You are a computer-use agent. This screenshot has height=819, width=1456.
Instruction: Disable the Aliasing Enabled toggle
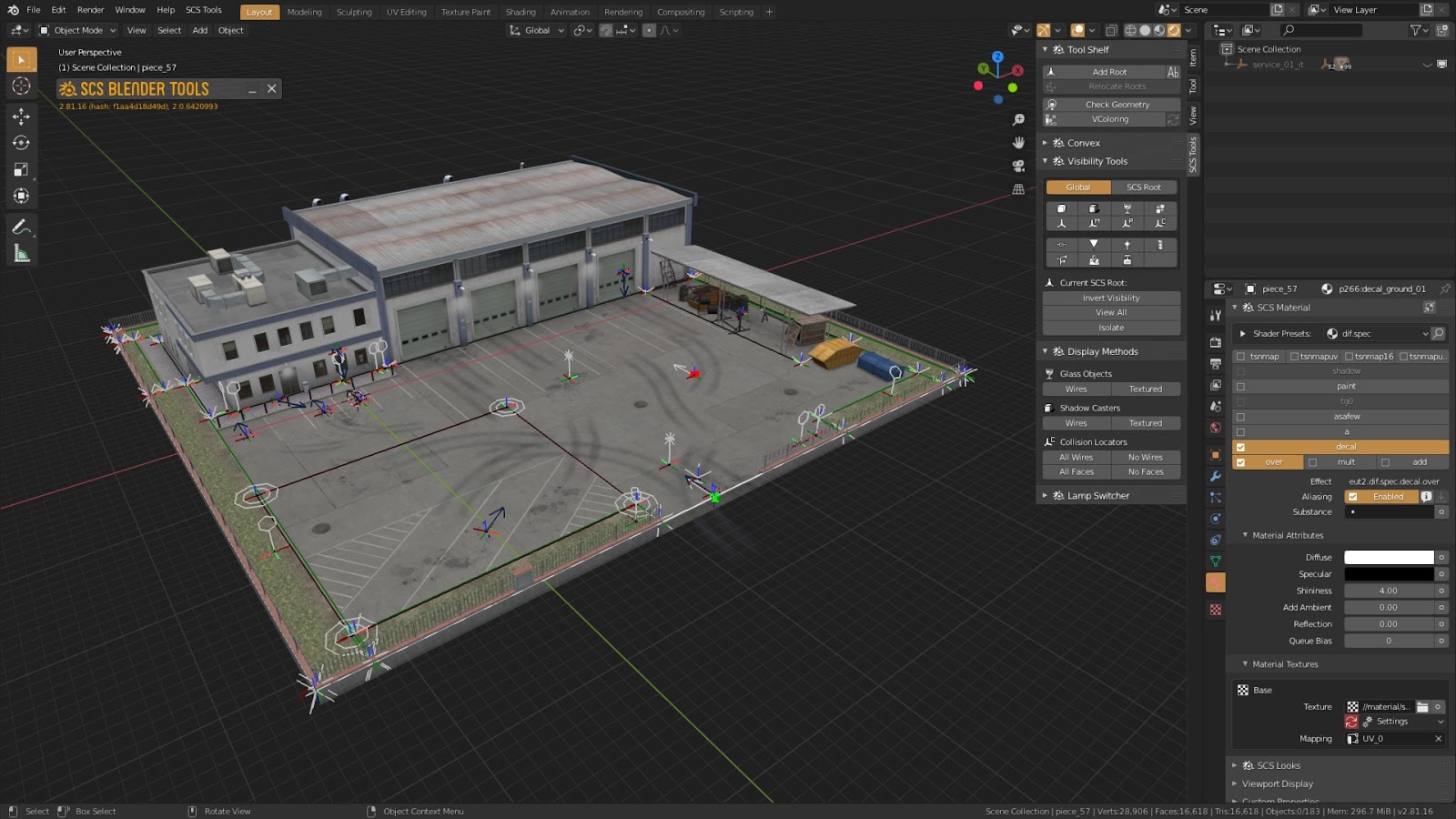pyautogui.click(x=1380, y=497)
